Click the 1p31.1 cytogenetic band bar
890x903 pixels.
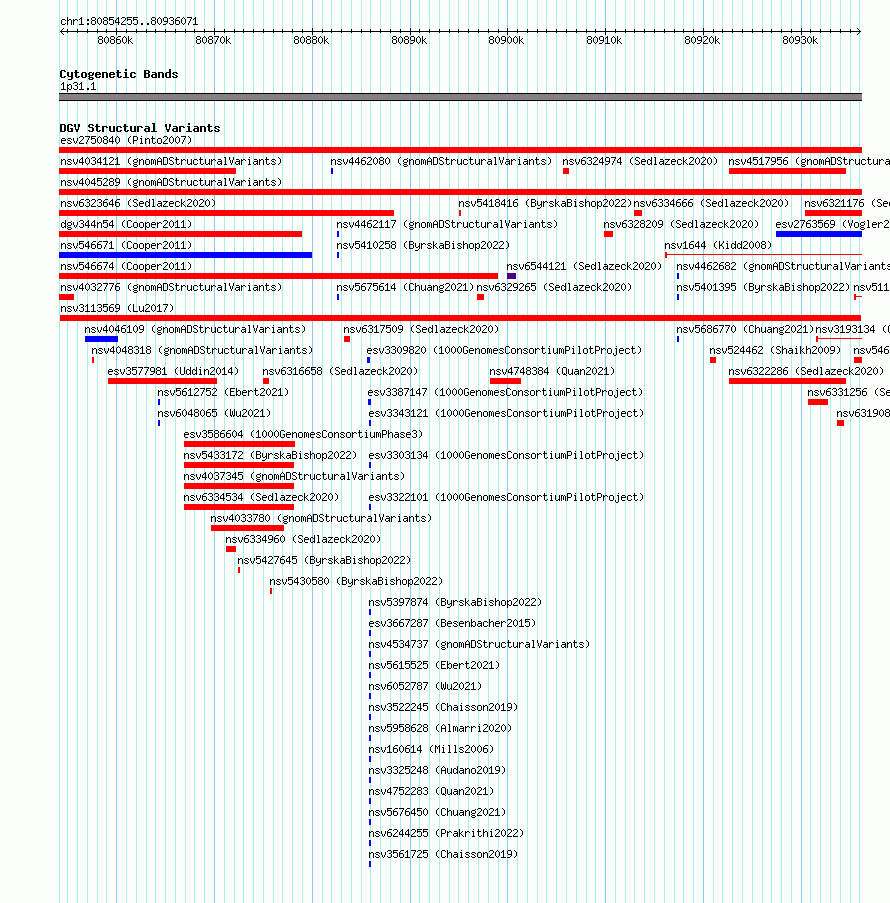[x=460, y=97]
